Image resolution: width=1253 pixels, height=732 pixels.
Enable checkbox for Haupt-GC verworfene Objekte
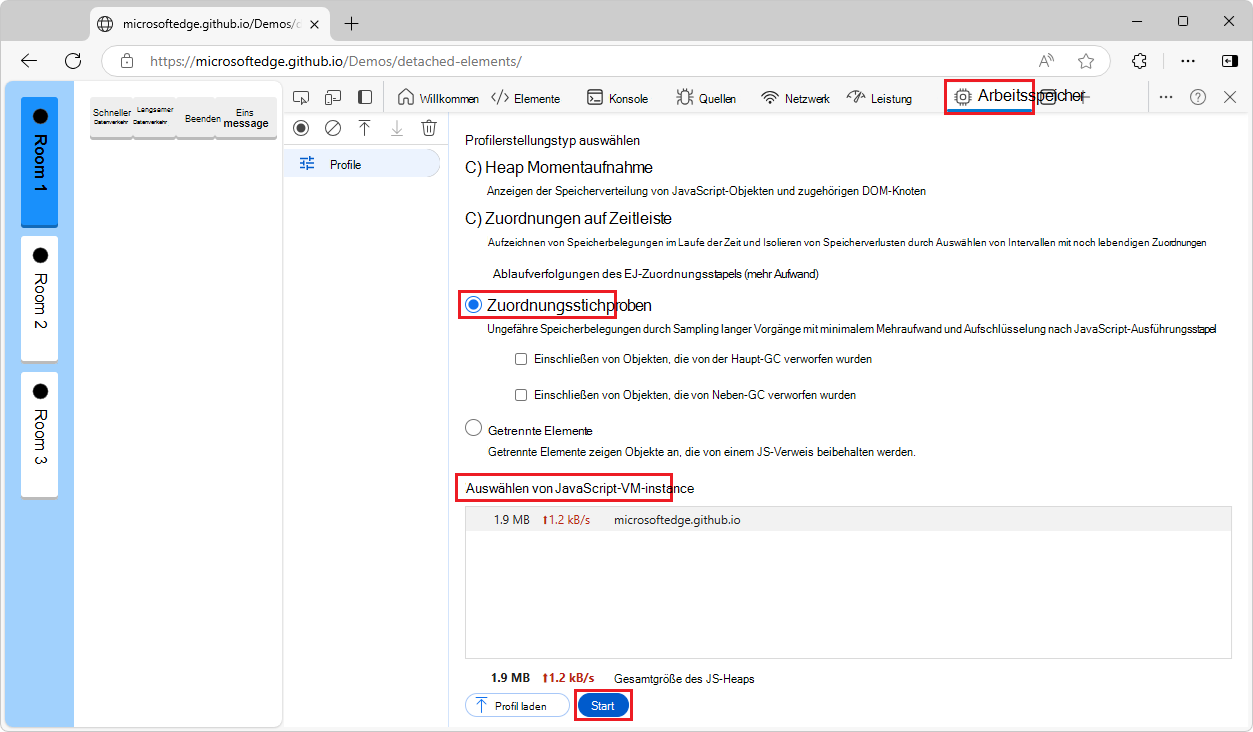(520, 358)
